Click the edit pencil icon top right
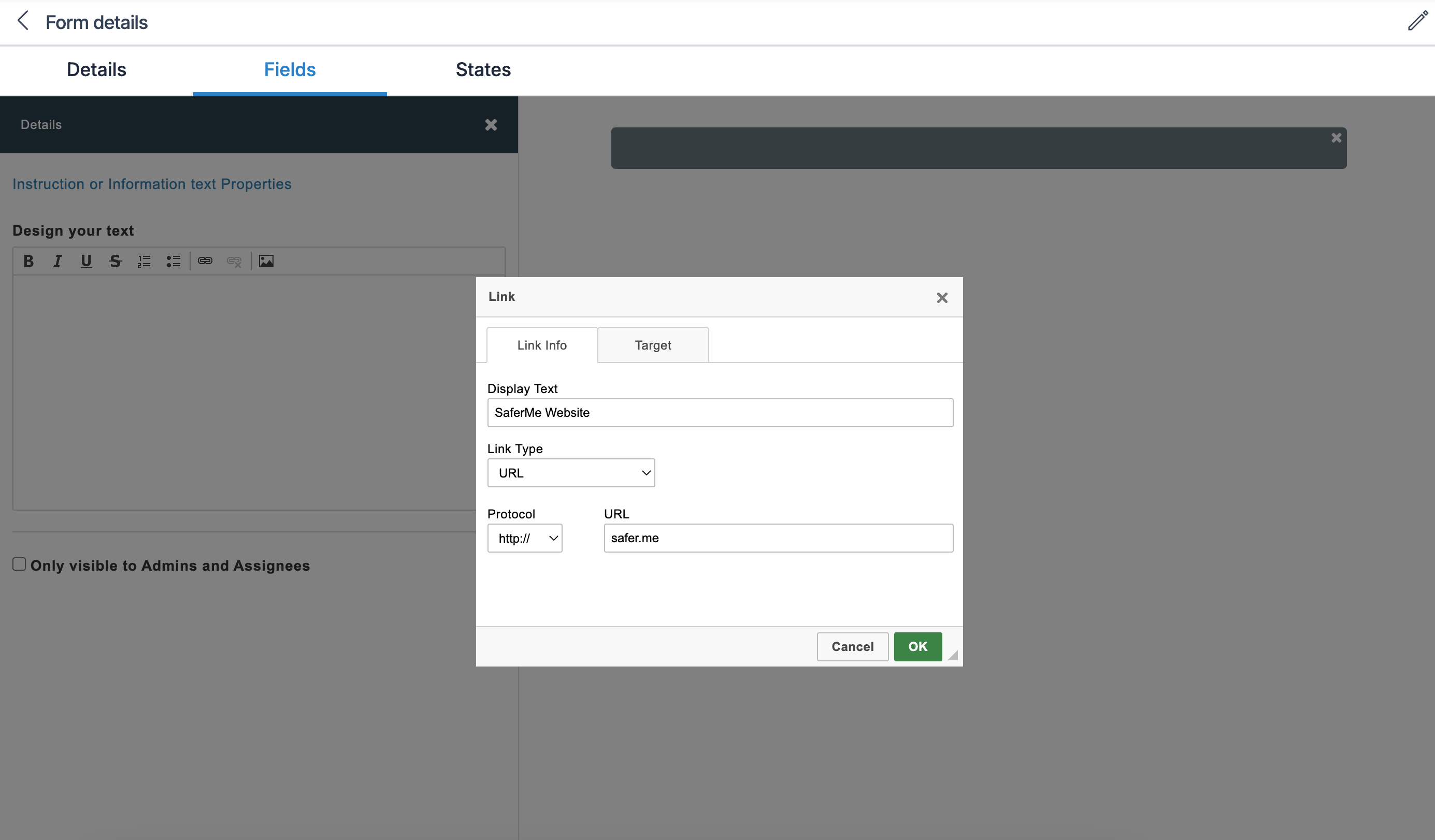 (1417, 22)
